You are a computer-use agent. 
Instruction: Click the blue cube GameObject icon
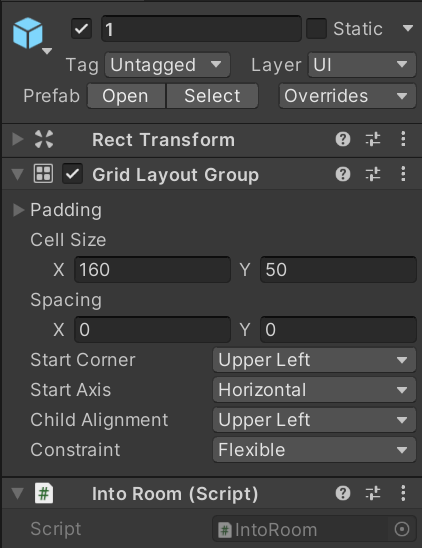(28, 33)
